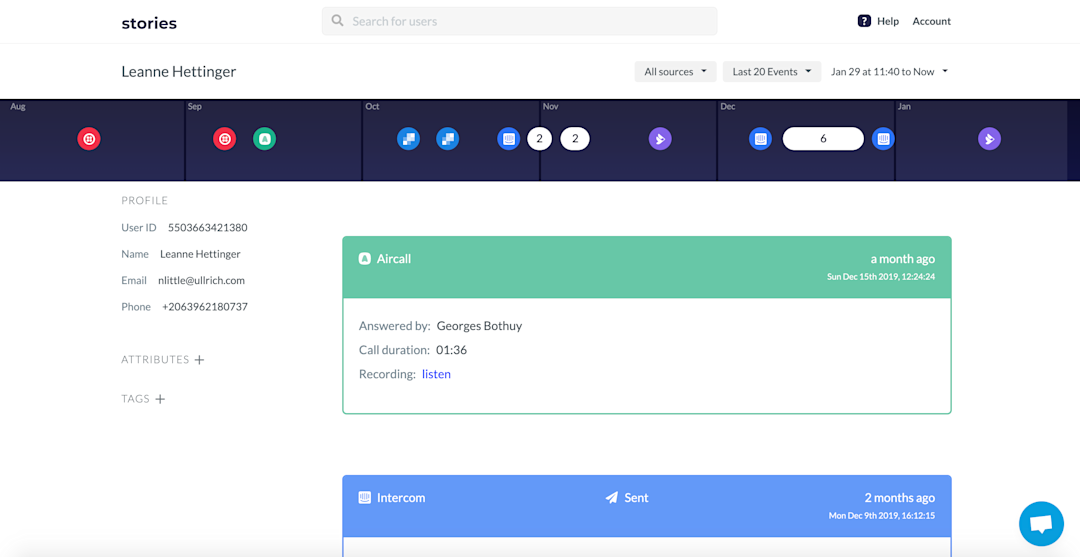Click the Intercom logo icon in the card header
1080x557 pixels.
click(365, 498)
